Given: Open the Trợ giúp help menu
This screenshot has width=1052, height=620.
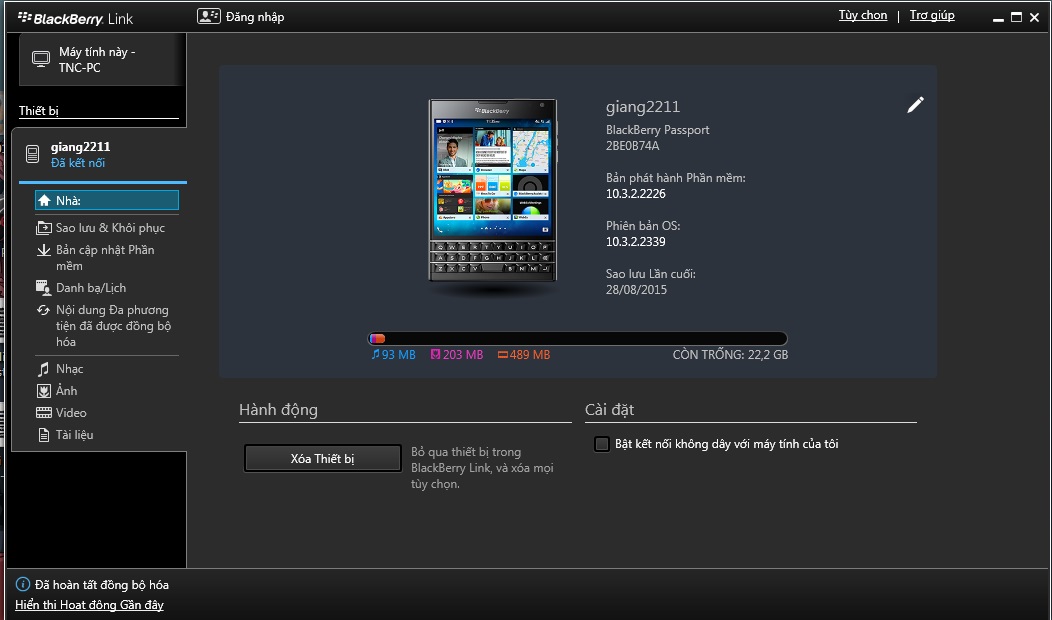Looking at the screenshot, I should pos(931,16).
